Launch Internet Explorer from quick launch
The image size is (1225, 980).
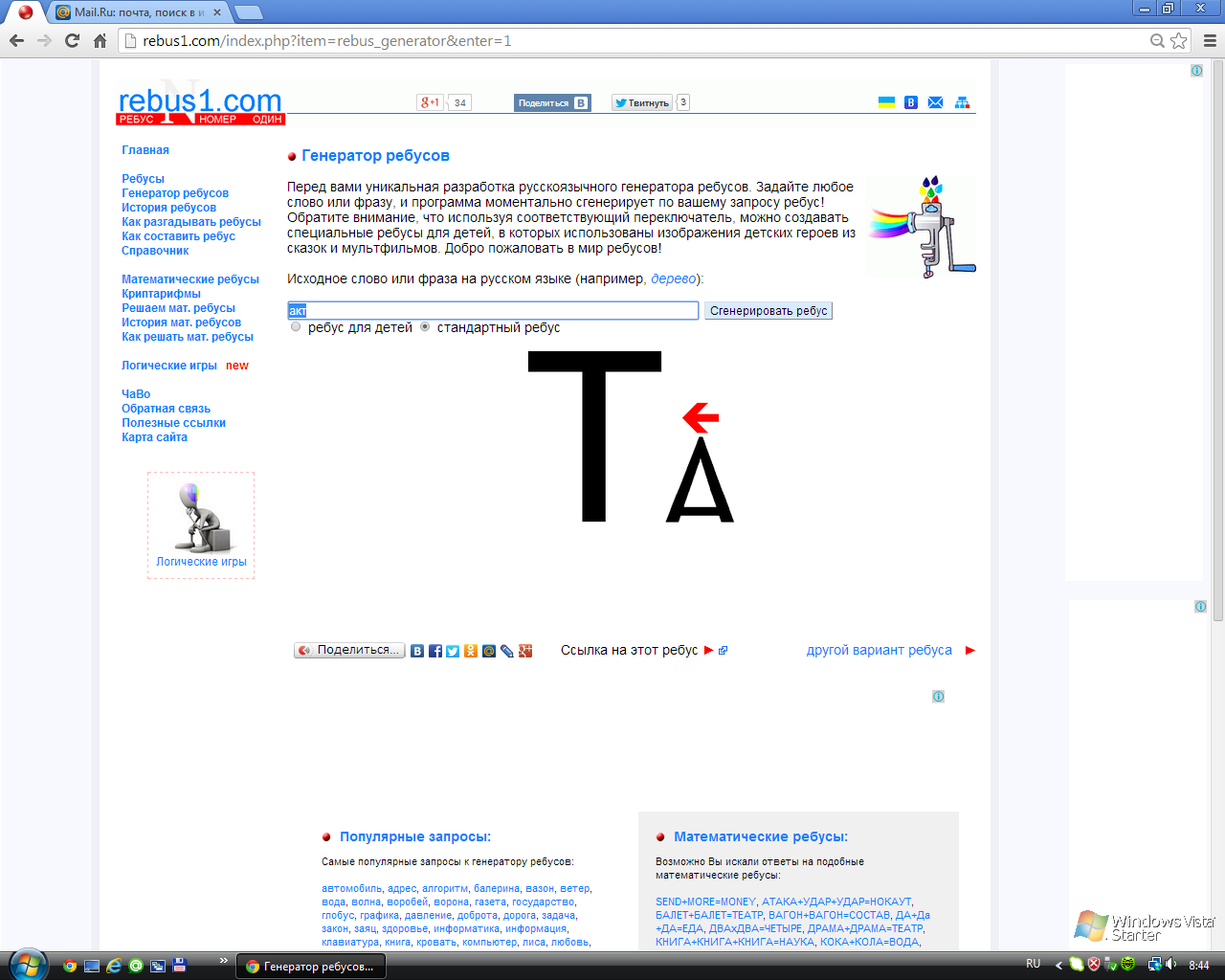pyautogui.click(x=114, y=966)
